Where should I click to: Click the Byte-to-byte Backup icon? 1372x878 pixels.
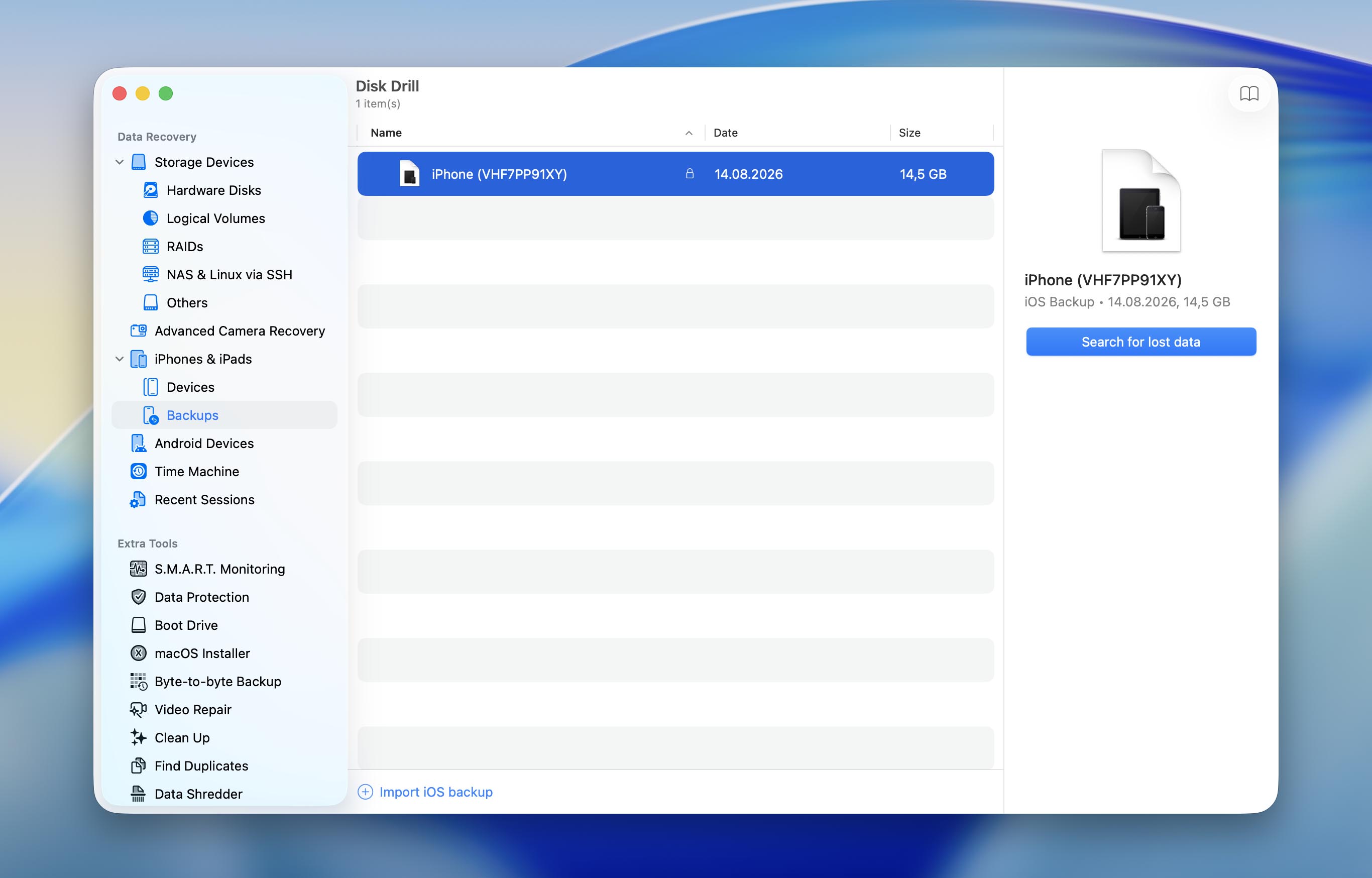tap(139, 681)
